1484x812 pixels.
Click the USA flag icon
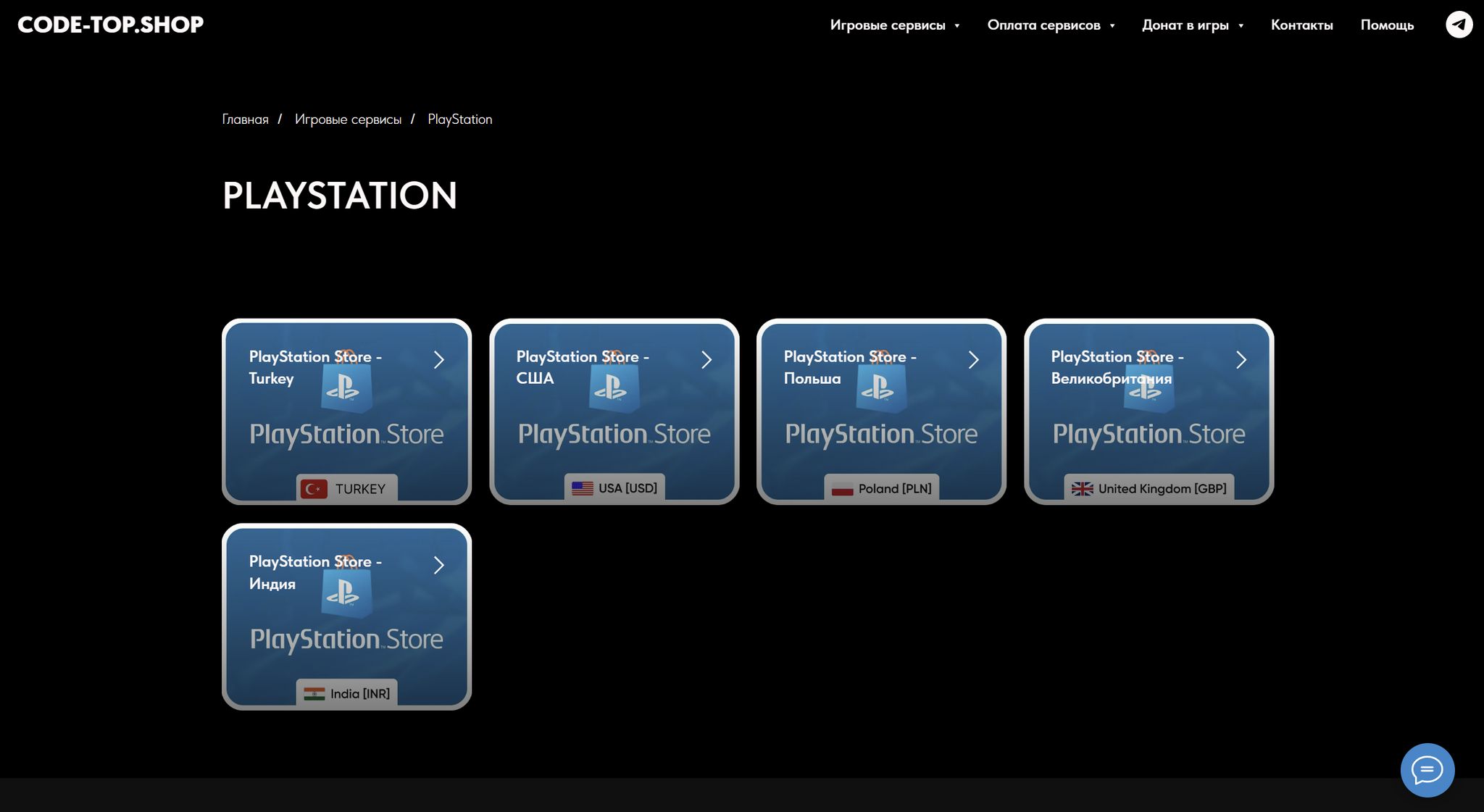pyautogui.click(x=582, y=488)
